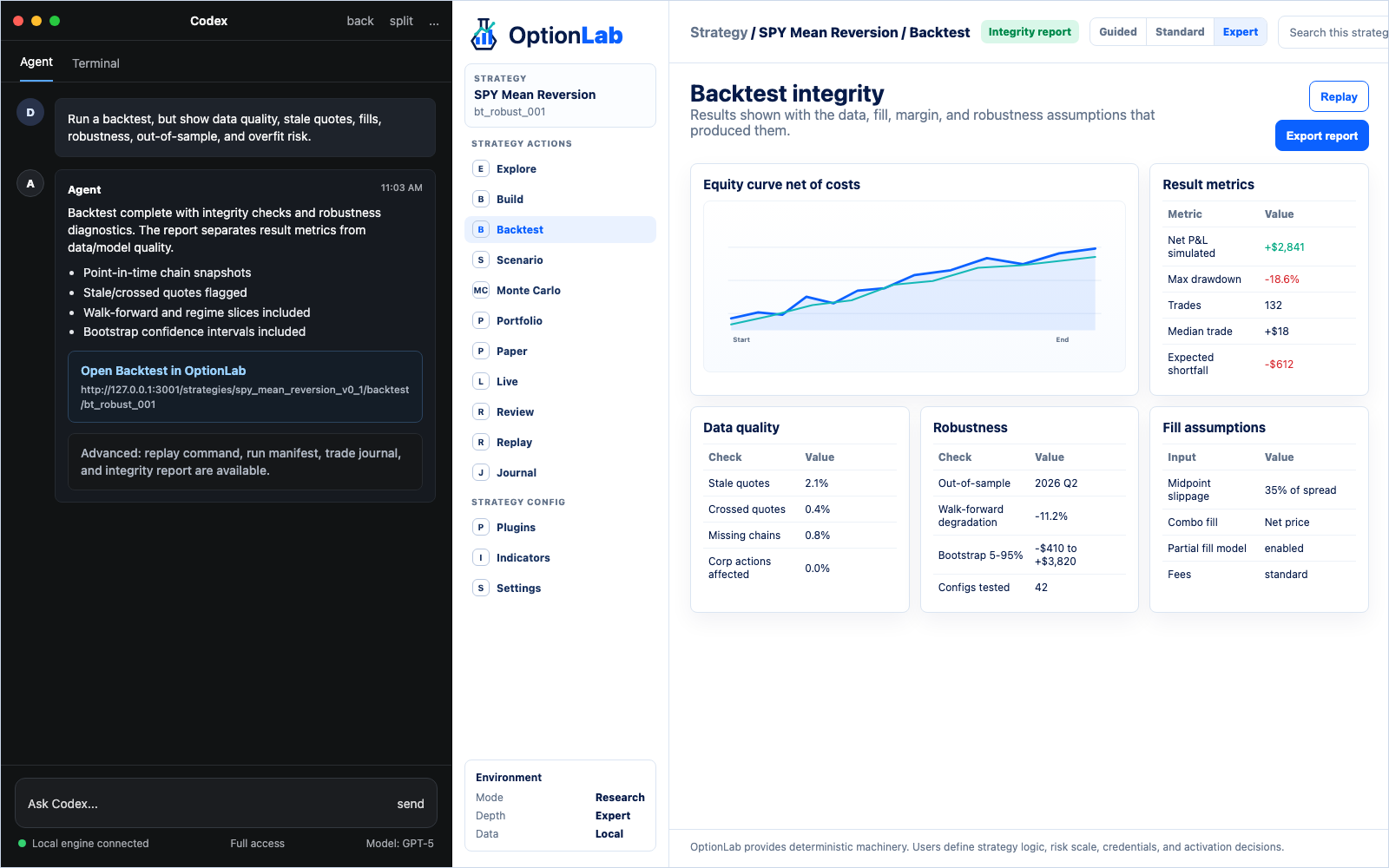This screenshot has height=868, width=1389.
Task: Open Monte Carlo simulation page
Action: pyautogui.click(x=560, y=290)
